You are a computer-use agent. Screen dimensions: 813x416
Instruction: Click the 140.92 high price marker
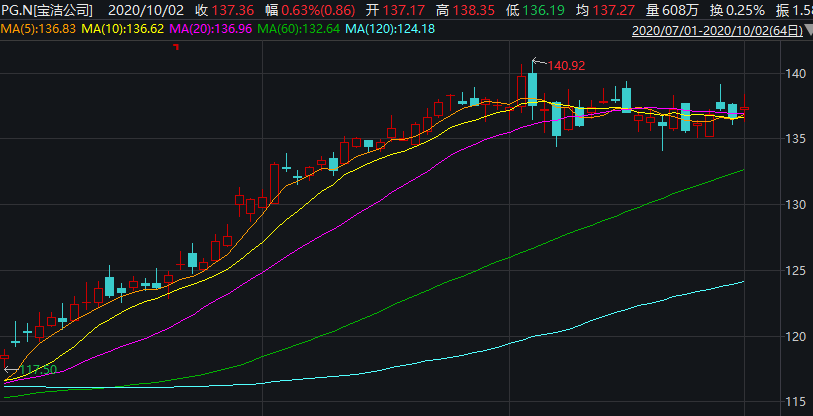coord(566,66)
